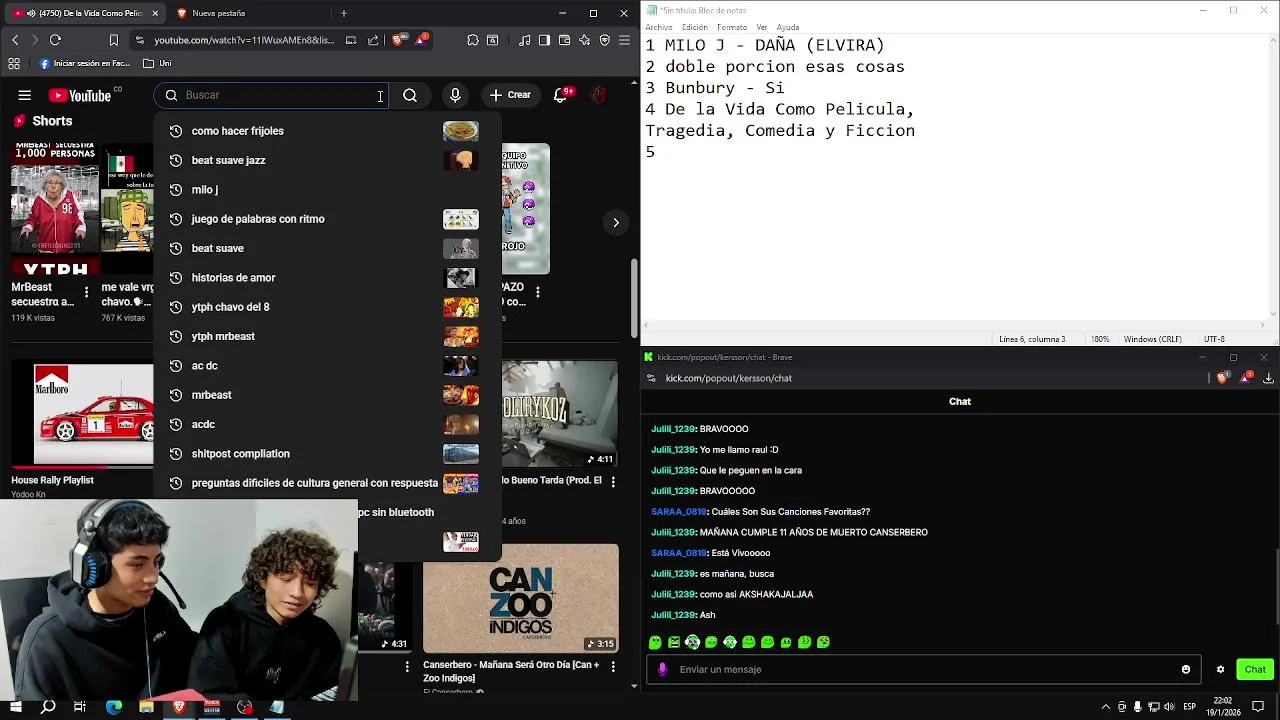Viewport: 1280px width, 720px height.
Task: Click the Crear button on YouTube
Action: pyautogui.click(x=510, y=95)
